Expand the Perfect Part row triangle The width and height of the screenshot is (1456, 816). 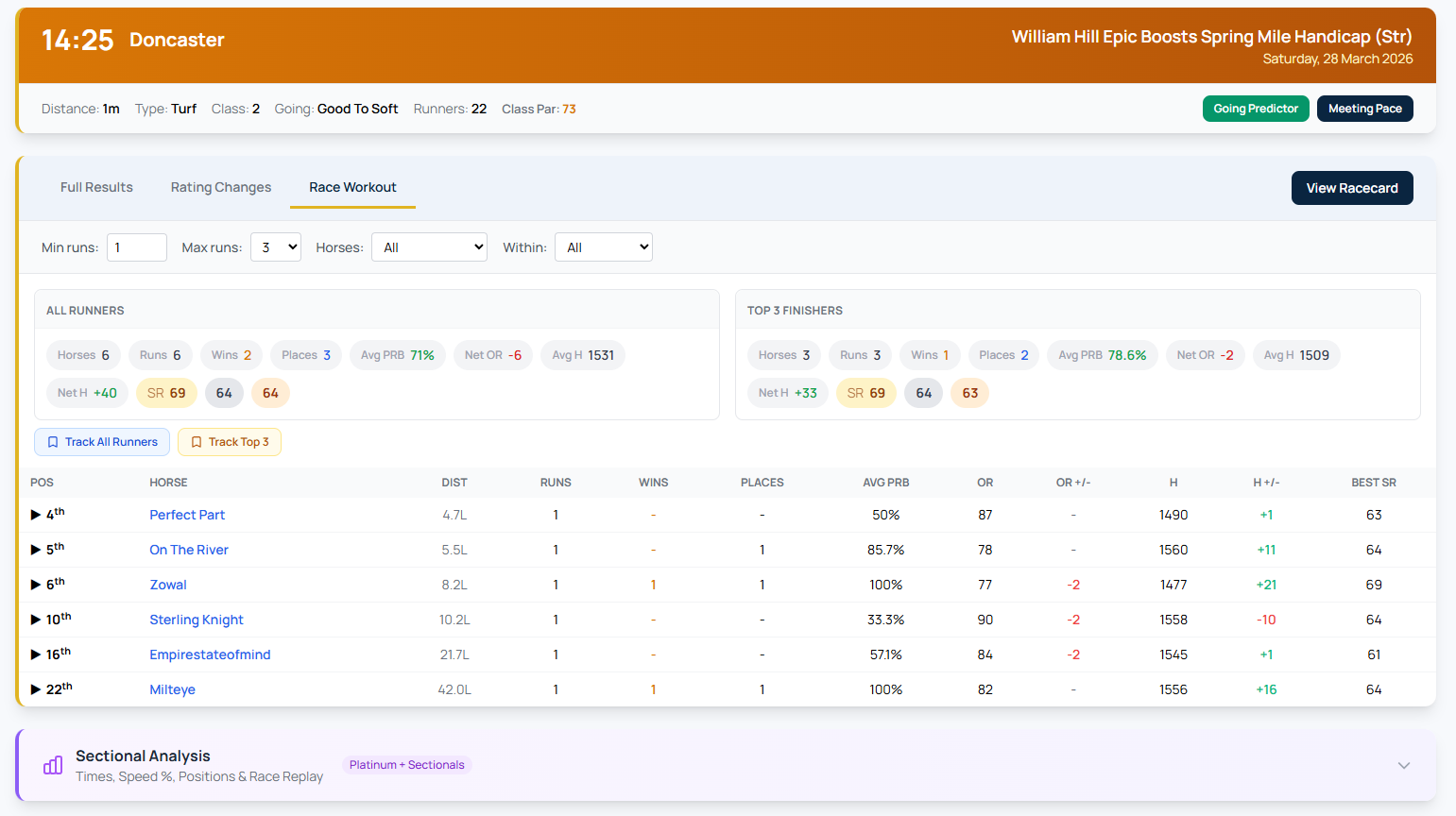point(36,515)
